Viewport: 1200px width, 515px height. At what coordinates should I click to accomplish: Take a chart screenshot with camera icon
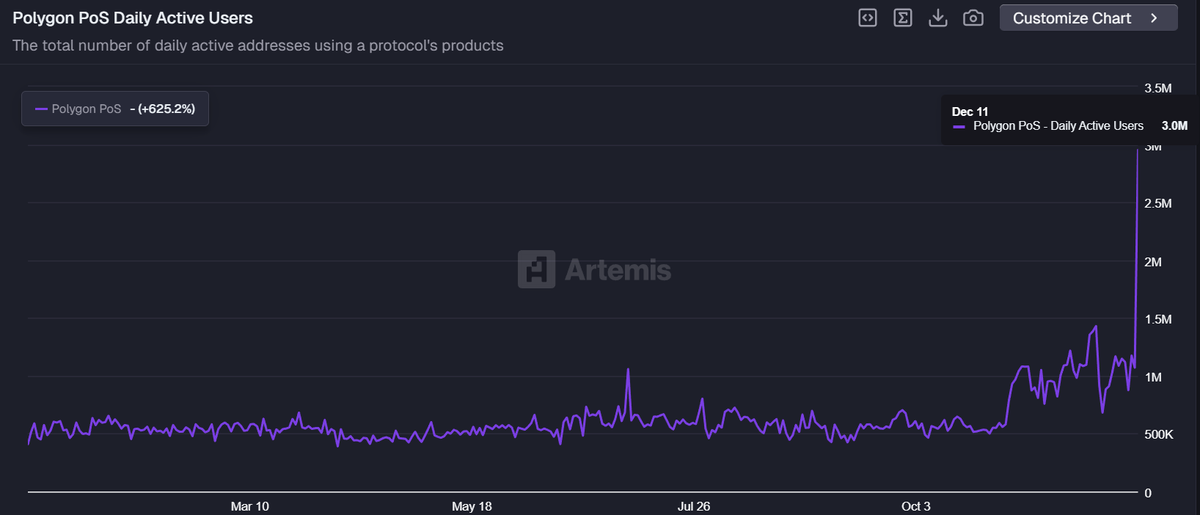(x=973, y=18)
